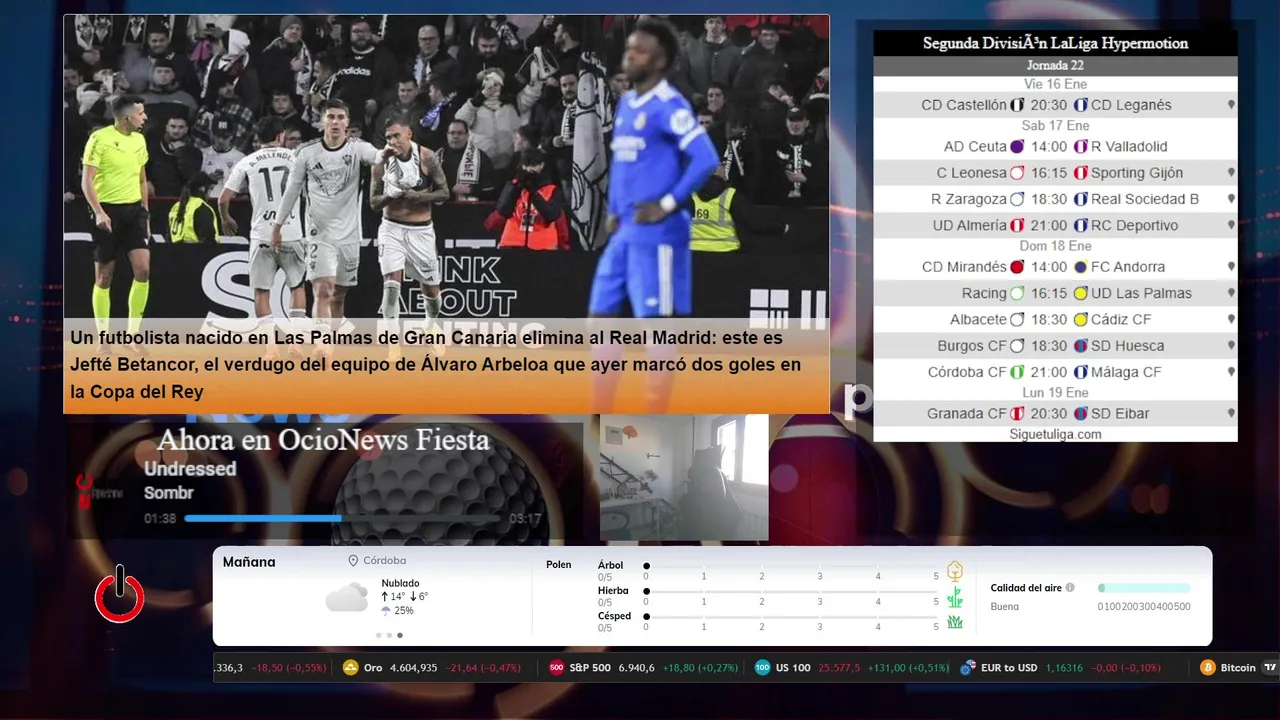The image size is (1280, 720).
Task: Open venue pin for R Zaragoza match
Action: [1231, 199]
